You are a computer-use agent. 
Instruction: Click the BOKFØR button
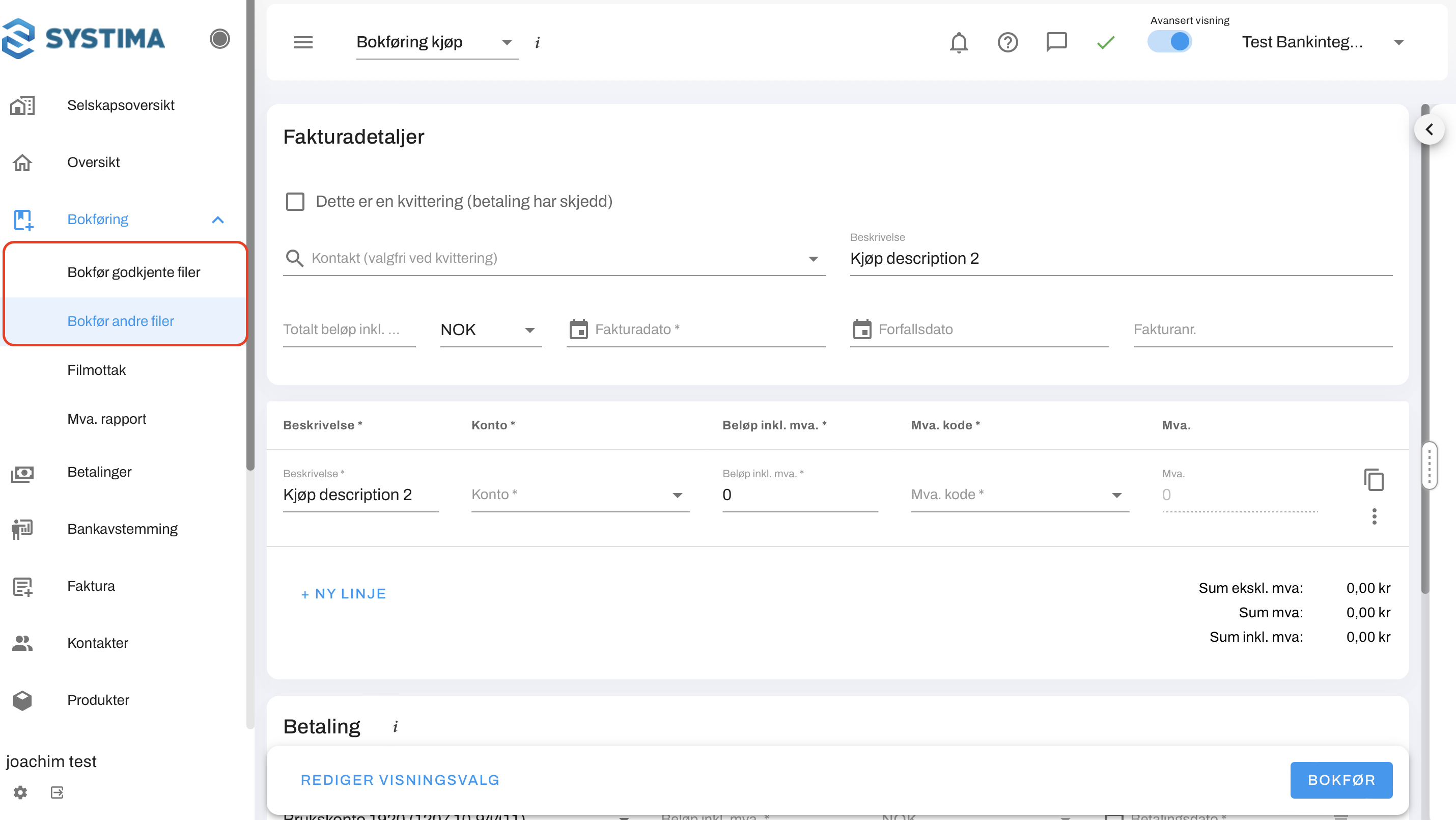pyautogui.click(x=1341, y=780)
